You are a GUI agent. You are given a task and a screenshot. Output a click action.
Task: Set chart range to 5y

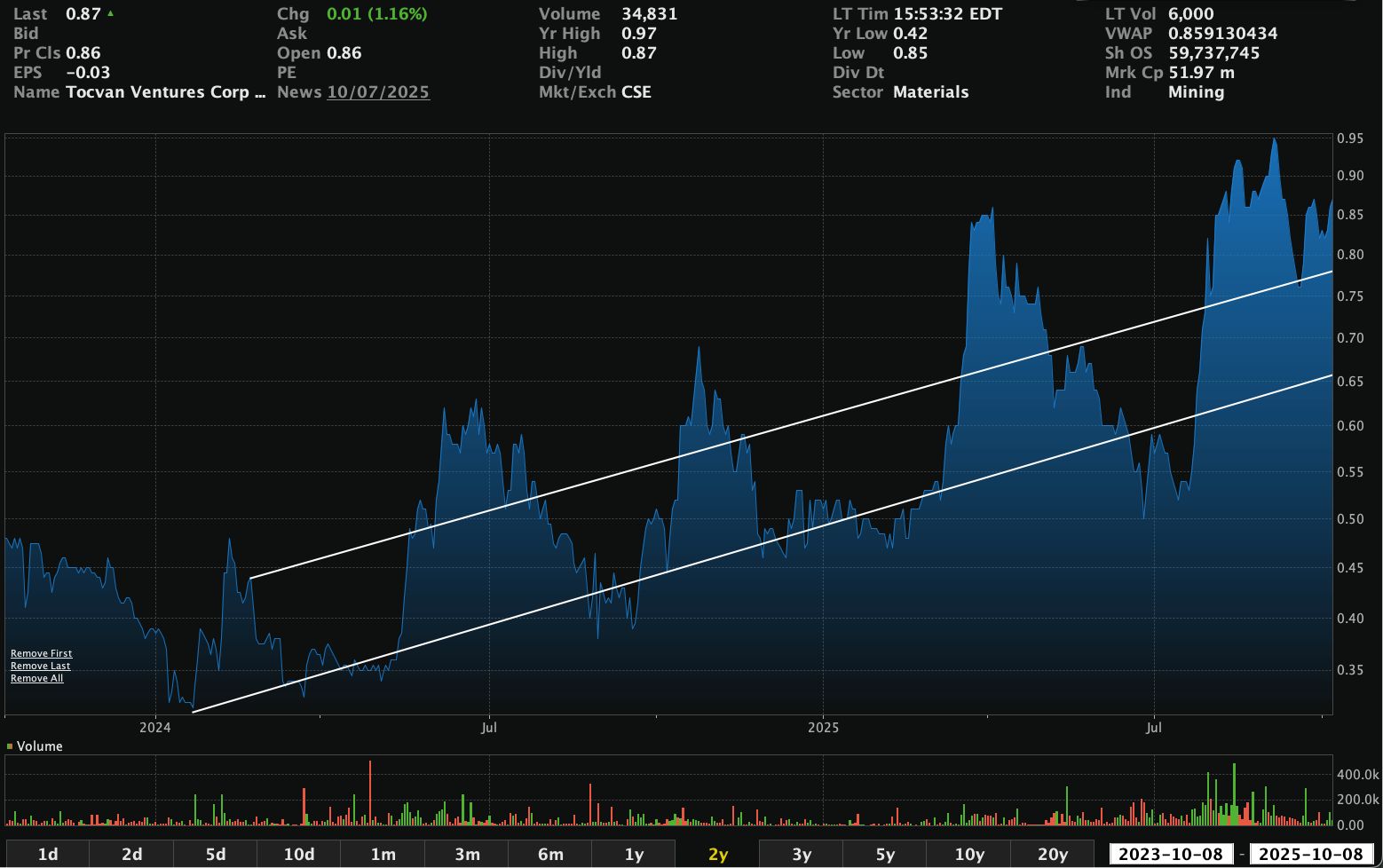tap(885, 854)
